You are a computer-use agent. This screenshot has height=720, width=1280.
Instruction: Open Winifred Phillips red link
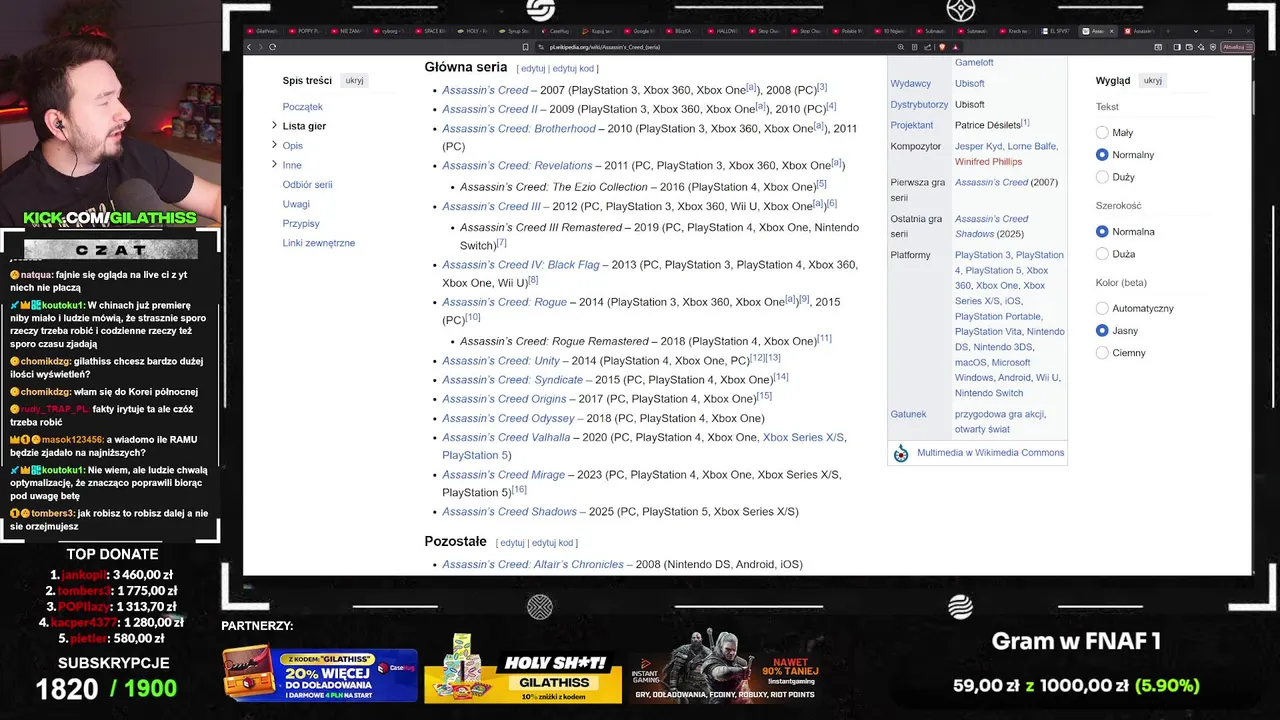pos(988,161)
